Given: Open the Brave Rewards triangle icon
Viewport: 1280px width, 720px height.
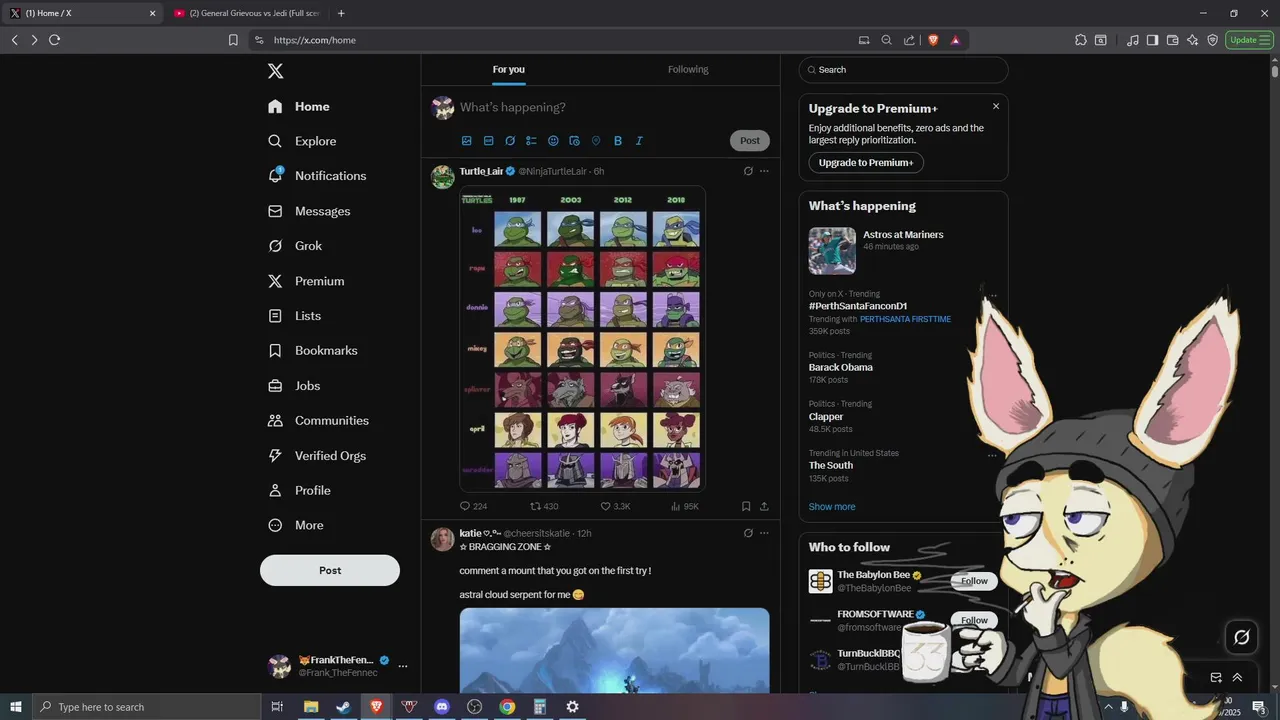Looking at the screenshot, I should click(955, 40).
